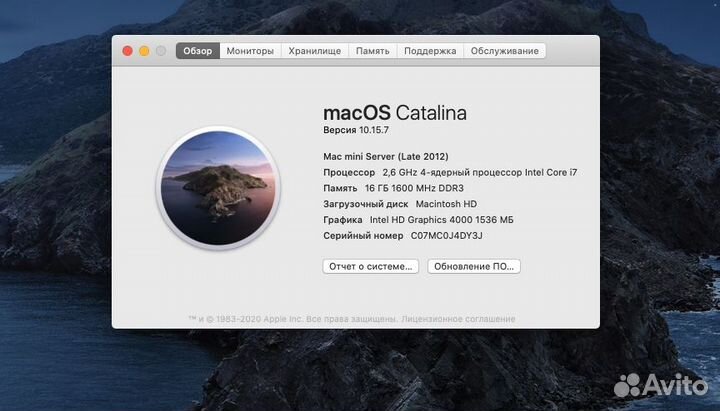Click the Apple Inc. copyright notice text
Viewport: 720px width, 411px height.
293,319
